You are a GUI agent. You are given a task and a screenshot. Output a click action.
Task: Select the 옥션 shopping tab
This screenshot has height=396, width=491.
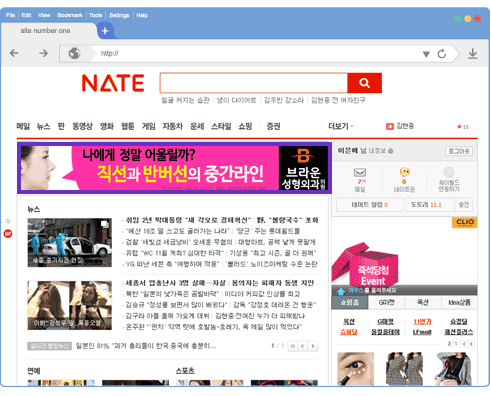(423, 302)
